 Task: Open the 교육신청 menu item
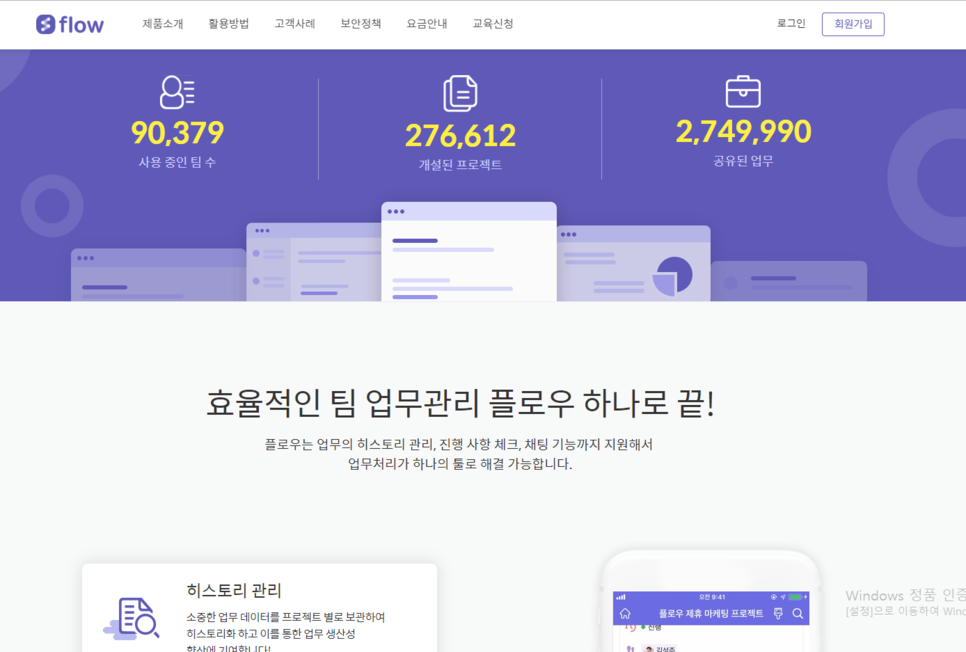point(492,23)
